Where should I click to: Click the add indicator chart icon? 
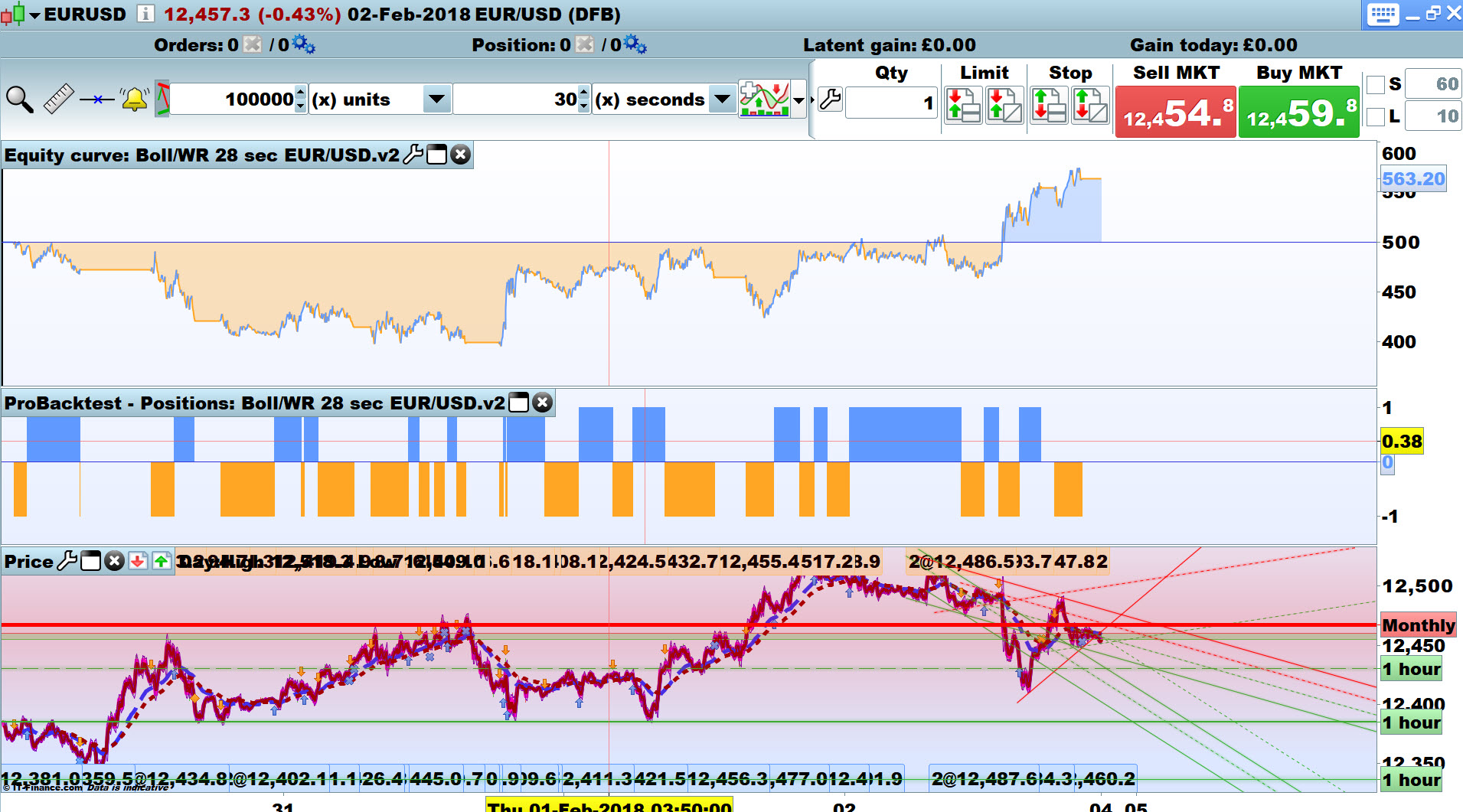[x=764, y=99]
